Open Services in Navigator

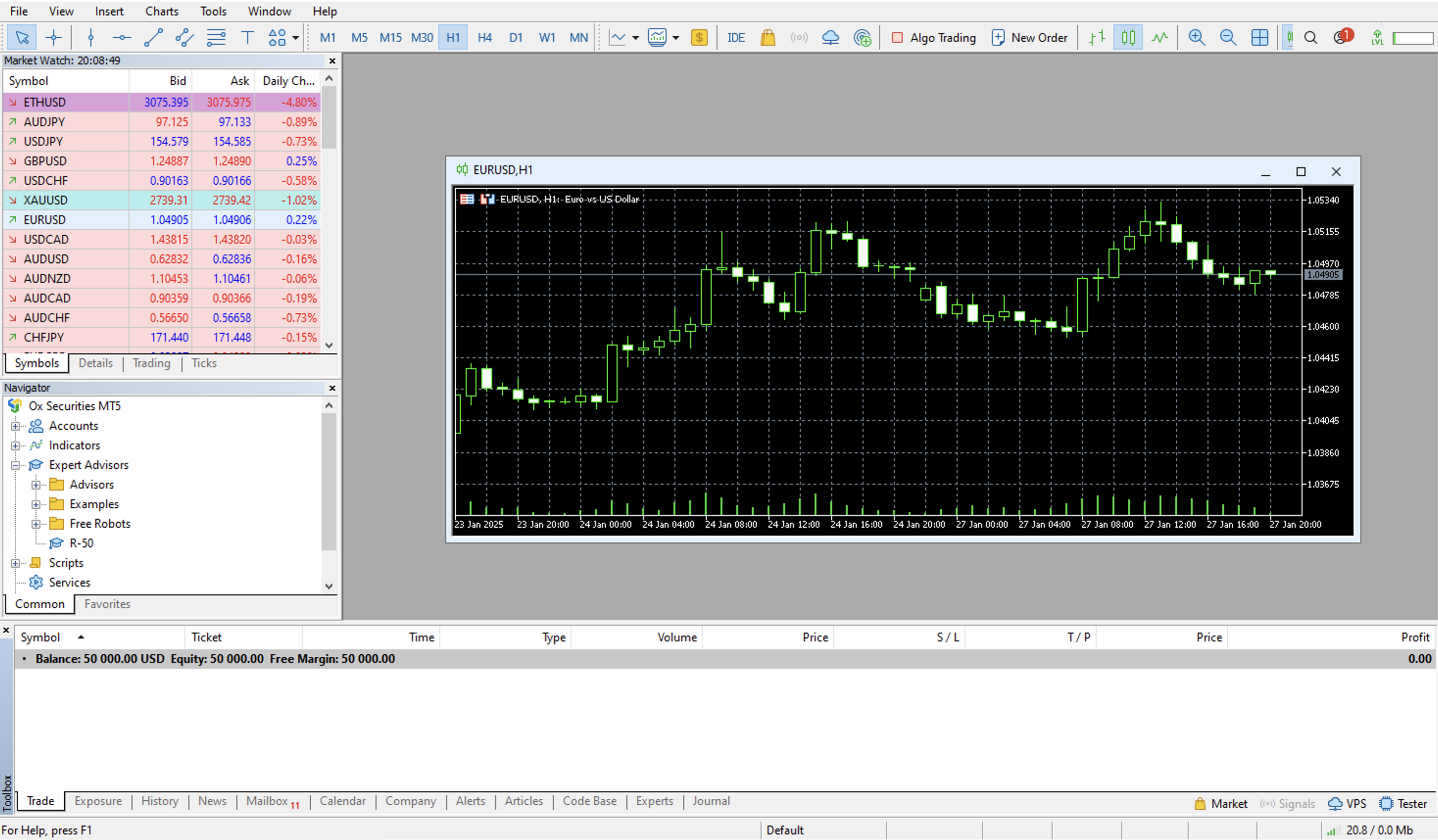69,582
